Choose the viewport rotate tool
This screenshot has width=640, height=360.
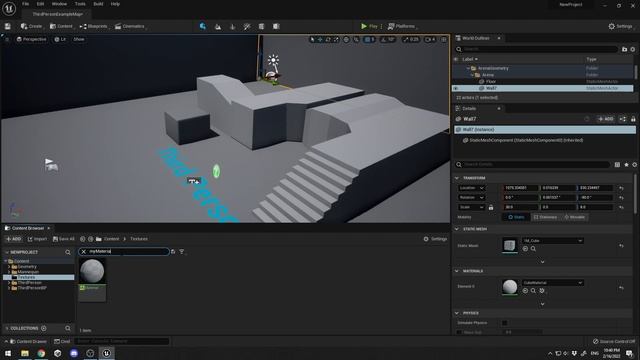(328, 40)
